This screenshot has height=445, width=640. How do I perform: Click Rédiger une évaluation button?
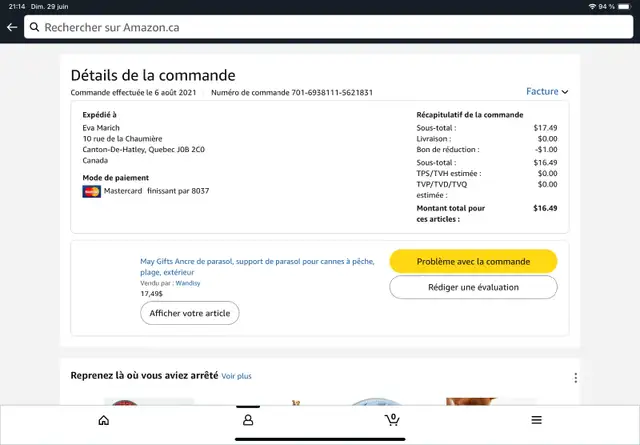pyautogui.click(x=473, y=287)
